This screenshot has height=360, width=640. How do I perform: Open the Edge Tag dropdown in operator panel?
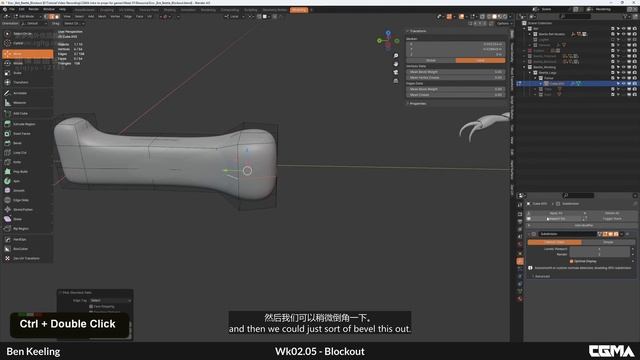click(x=111, y=300)
